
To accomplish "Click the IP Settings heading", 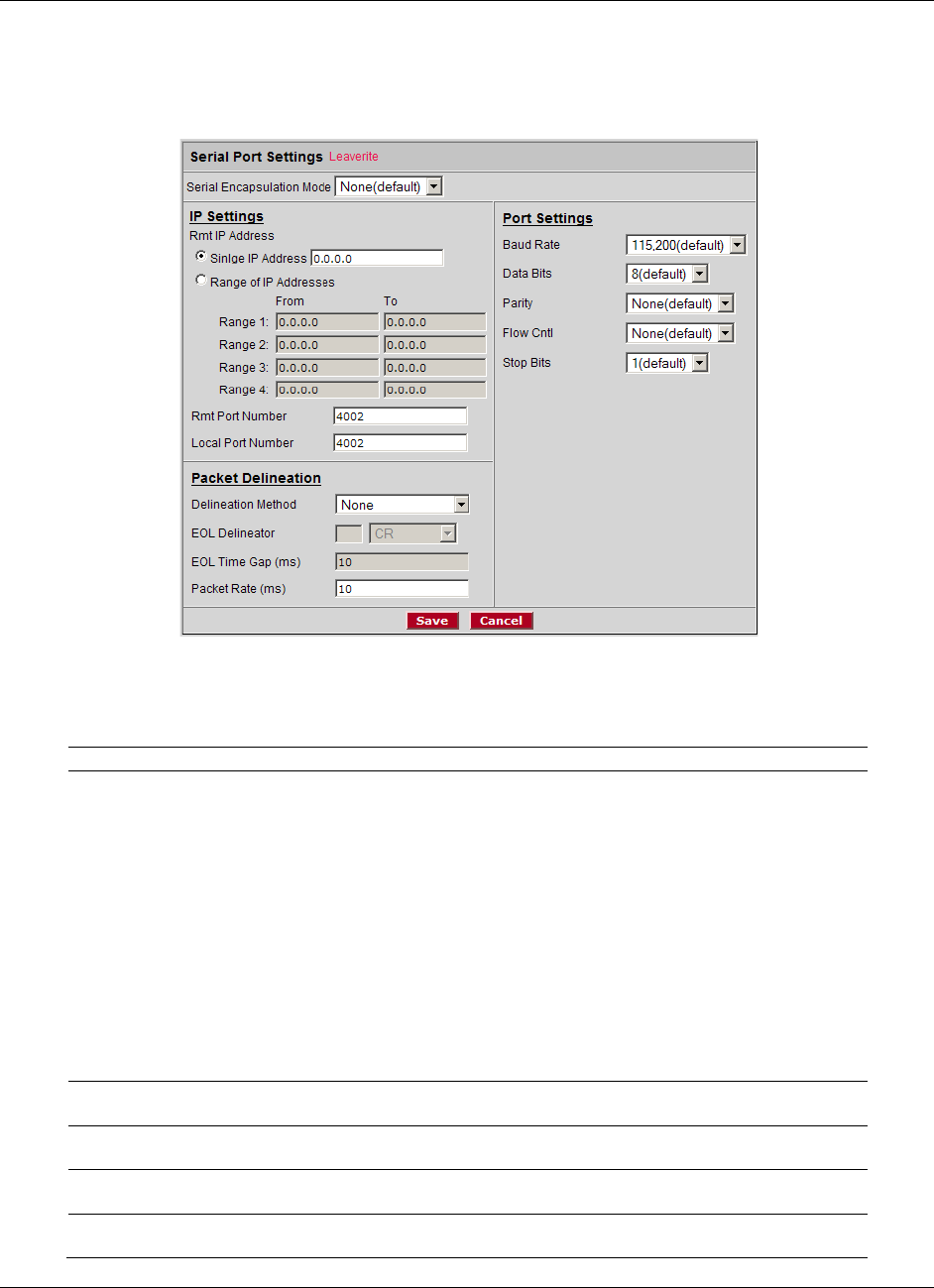I will [x=226, y=216].
